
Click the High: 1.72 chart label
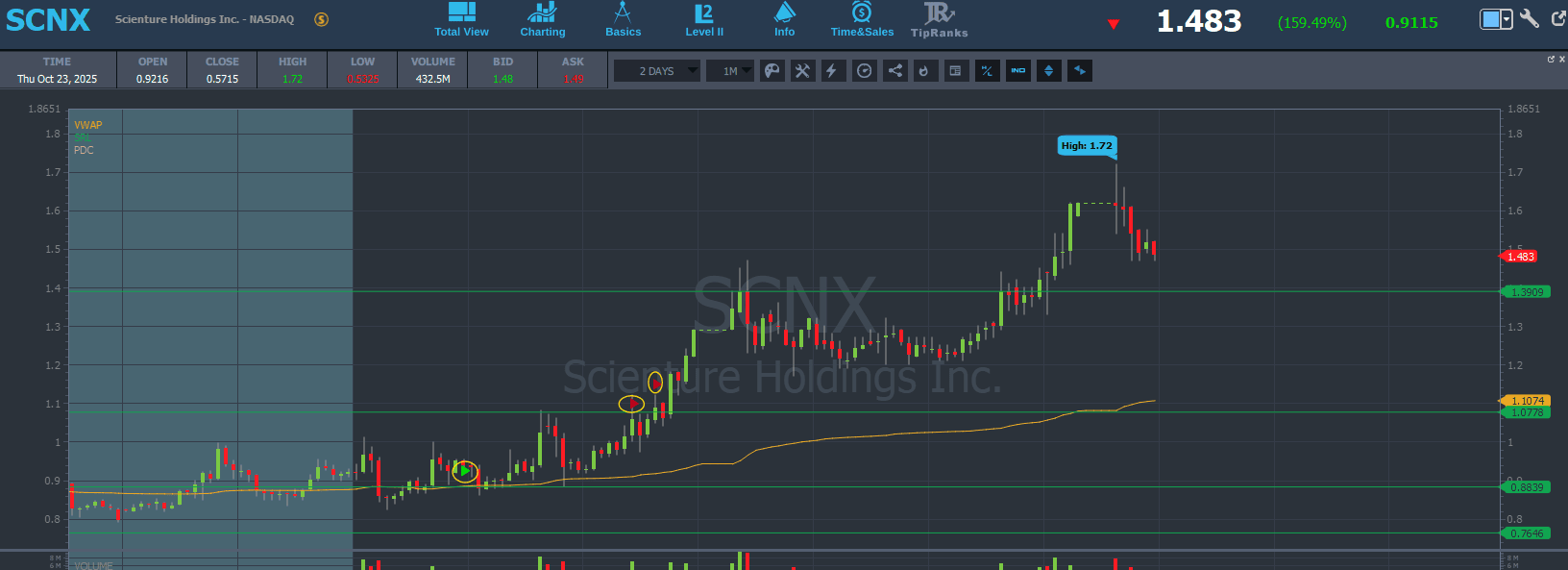pyautogui.click(x=1087, y=146)
